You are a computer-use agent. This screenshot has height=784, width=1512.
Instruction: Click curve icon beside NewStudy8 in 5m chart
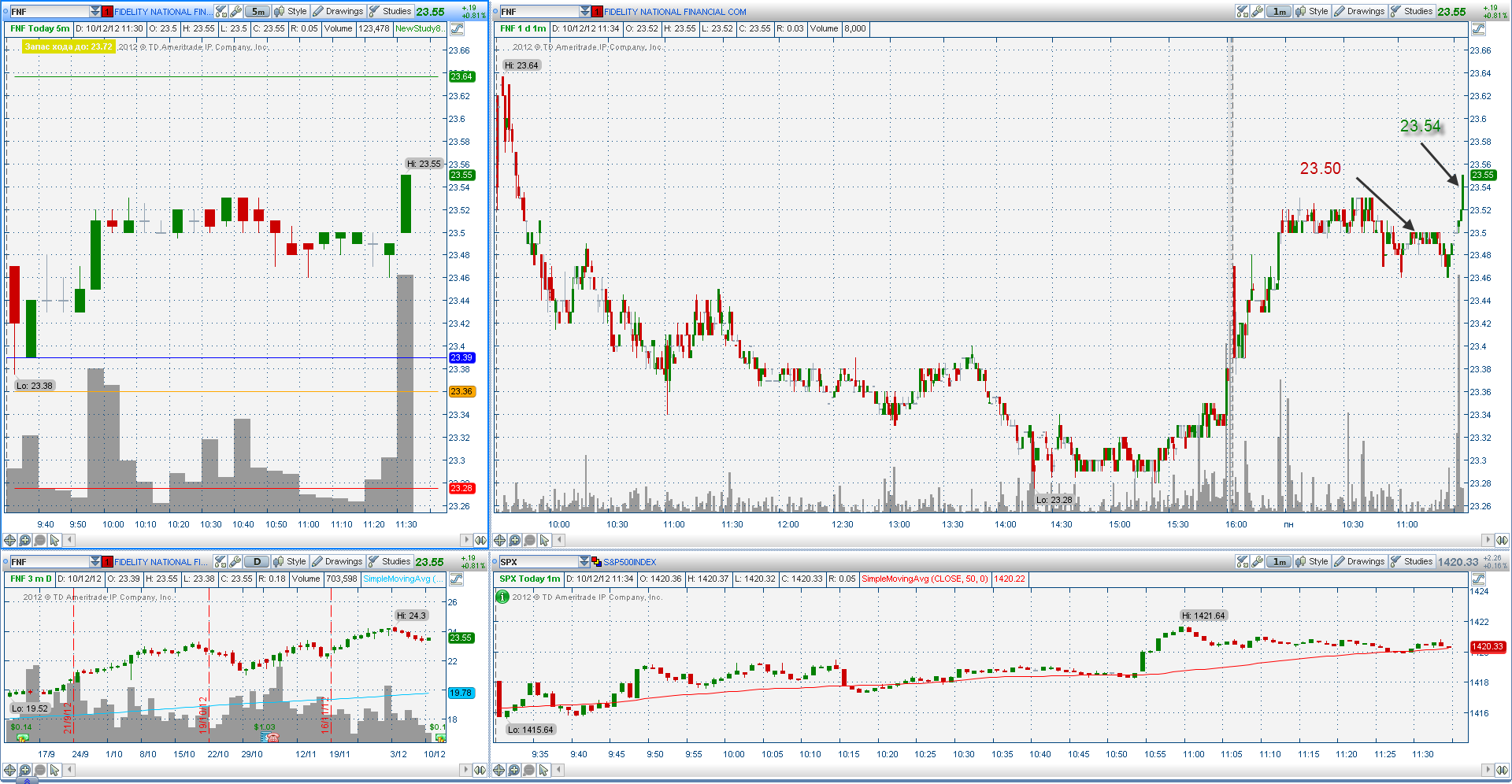click(x=457, y=29)
